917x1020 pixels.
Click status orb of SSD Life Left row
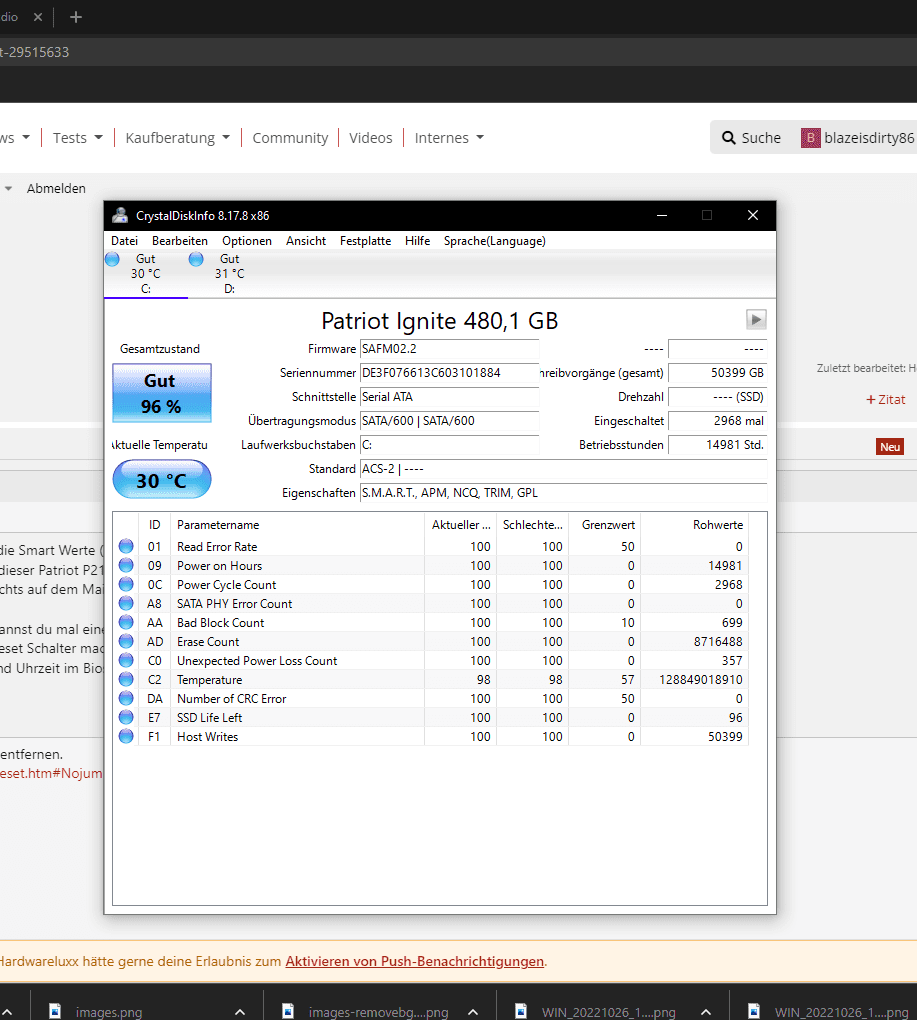pyautogui.click(x=126, y=717)
